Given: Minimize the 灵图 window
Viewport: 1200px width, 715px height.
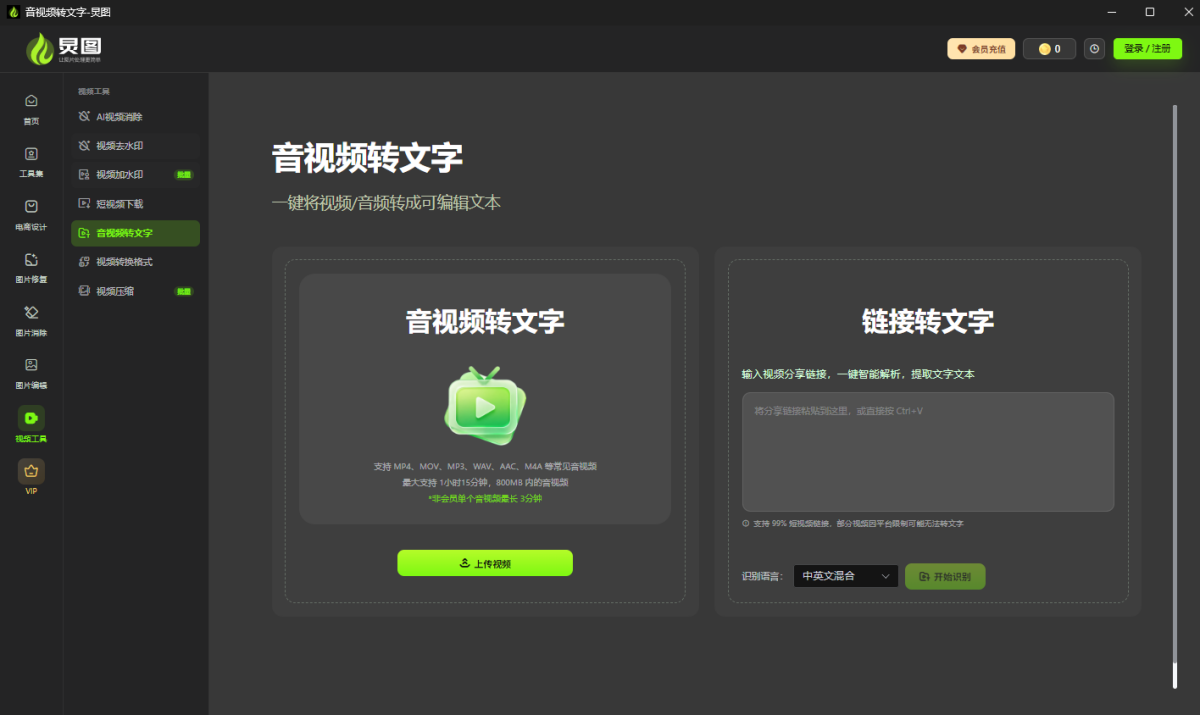Looking at the screenshot, I should click(1112, 12).
